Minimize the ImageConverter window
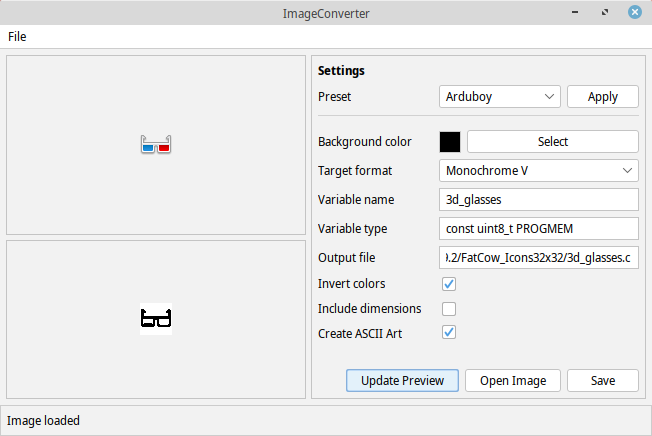Screen dimensions: 652x436 575,12
